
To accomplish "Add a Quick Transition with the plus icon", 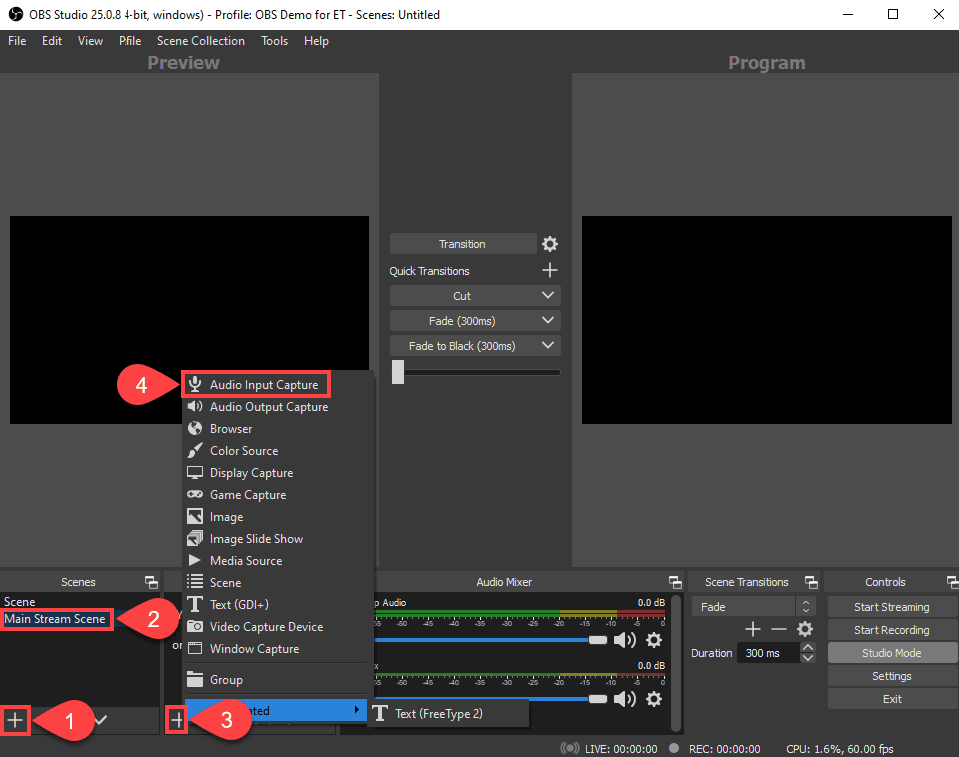I will pyautogui.click(x=550, y=270).
